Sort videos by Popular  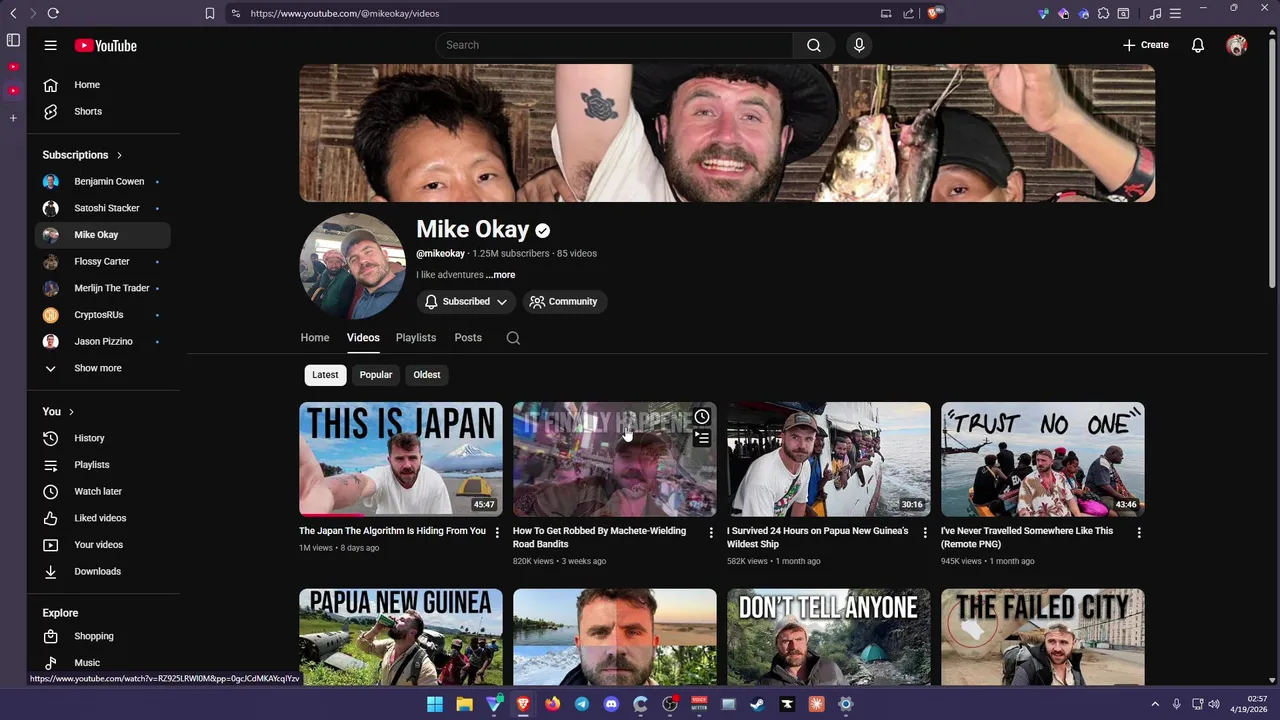click(x=376, y=375)
